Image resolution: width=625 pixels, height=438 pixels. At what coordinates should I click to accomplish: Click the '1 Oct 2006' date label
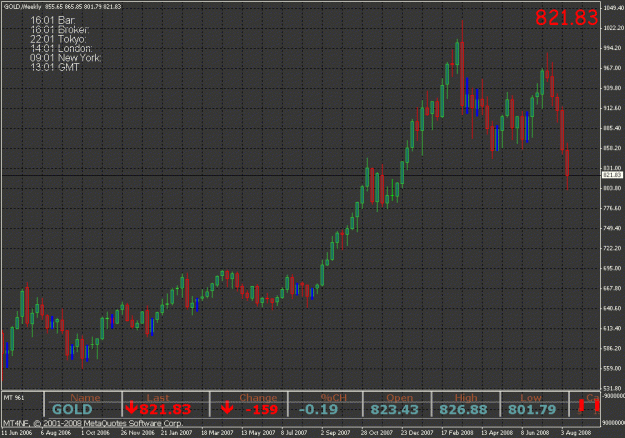(95, 433)
